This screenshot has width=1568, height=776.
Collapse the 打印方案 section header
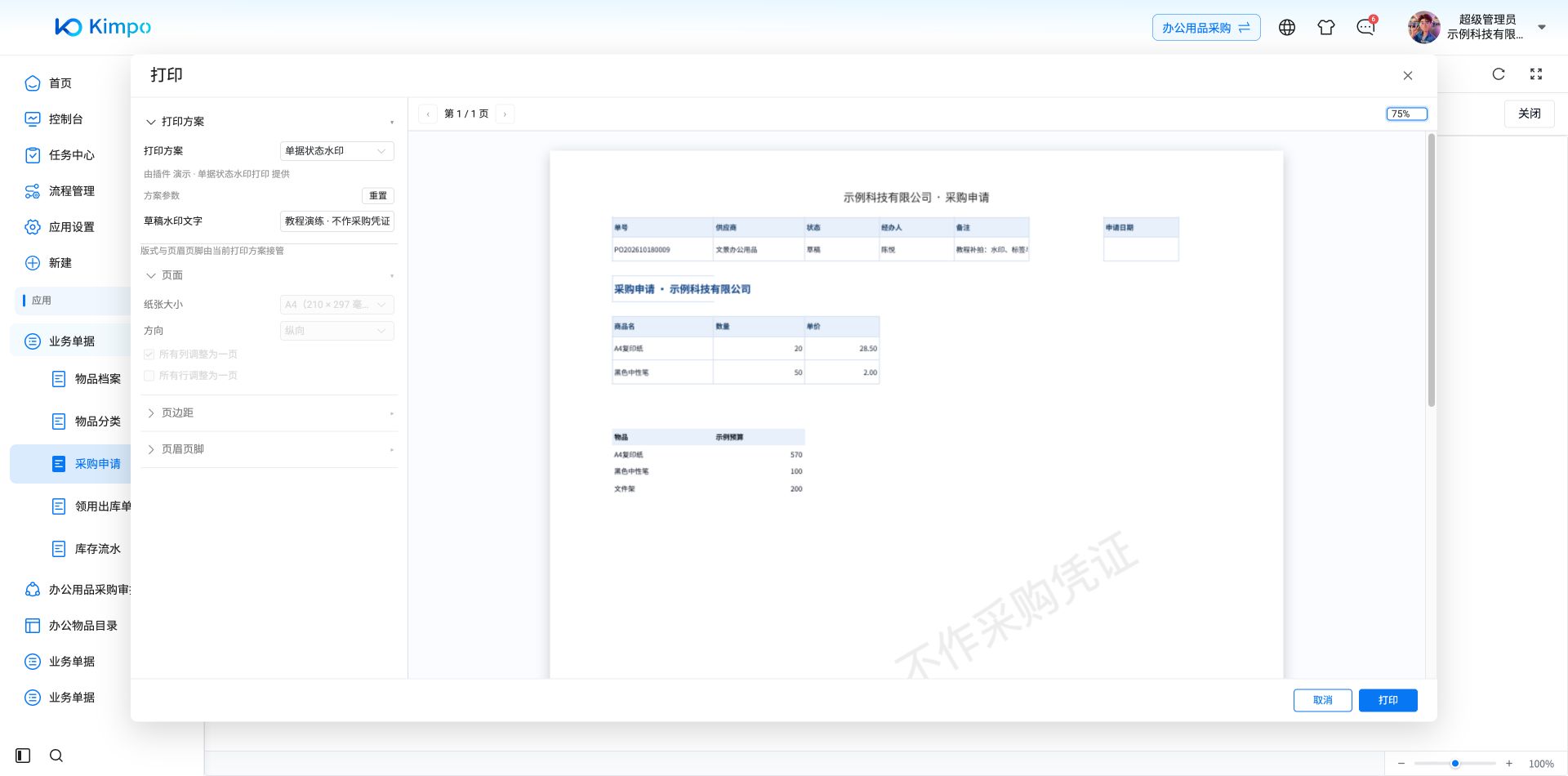269,122
